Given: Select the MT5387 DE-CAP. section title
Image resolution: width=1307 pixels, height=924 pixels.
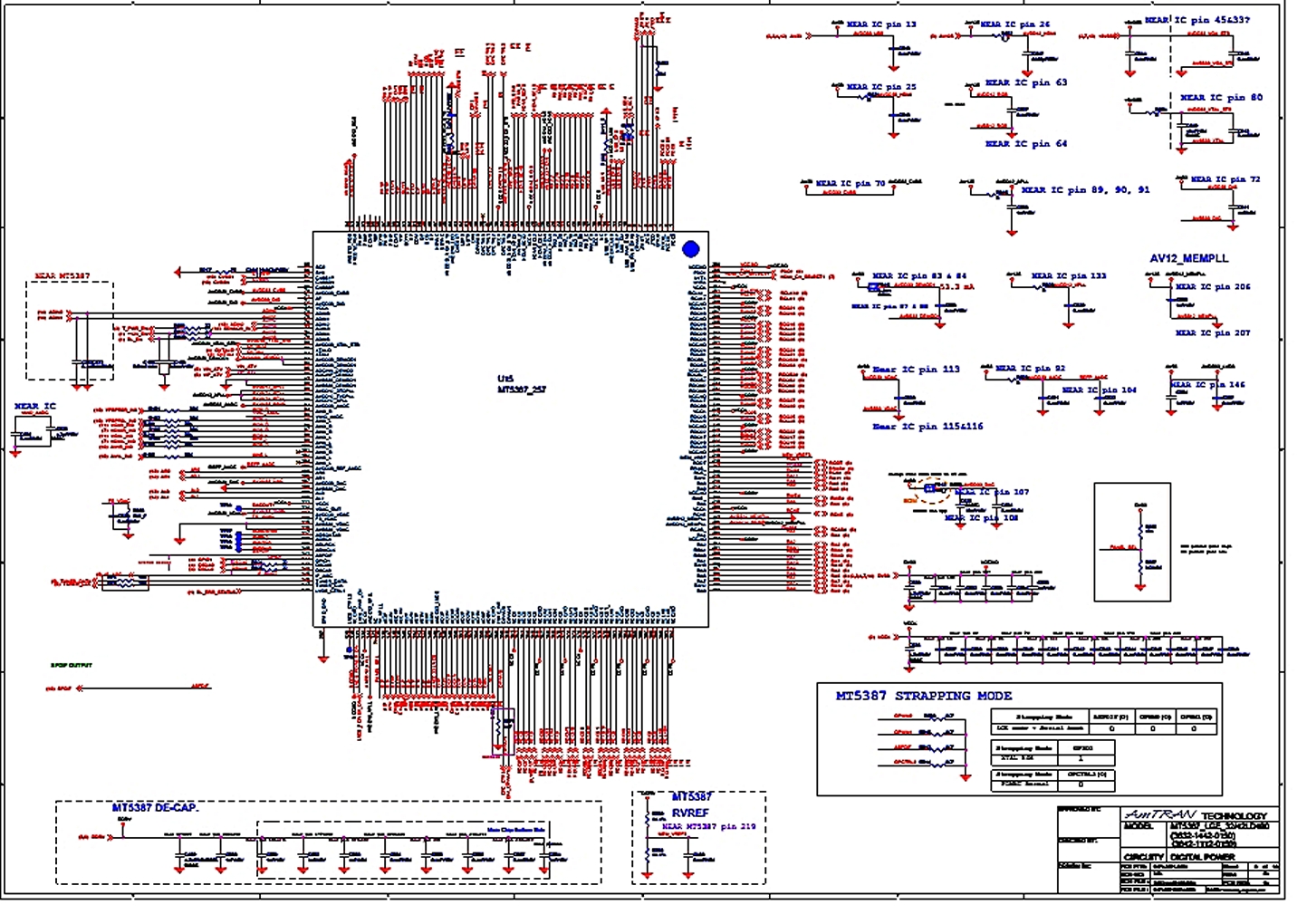Looking at the screenshot, I should coord(155,807).
